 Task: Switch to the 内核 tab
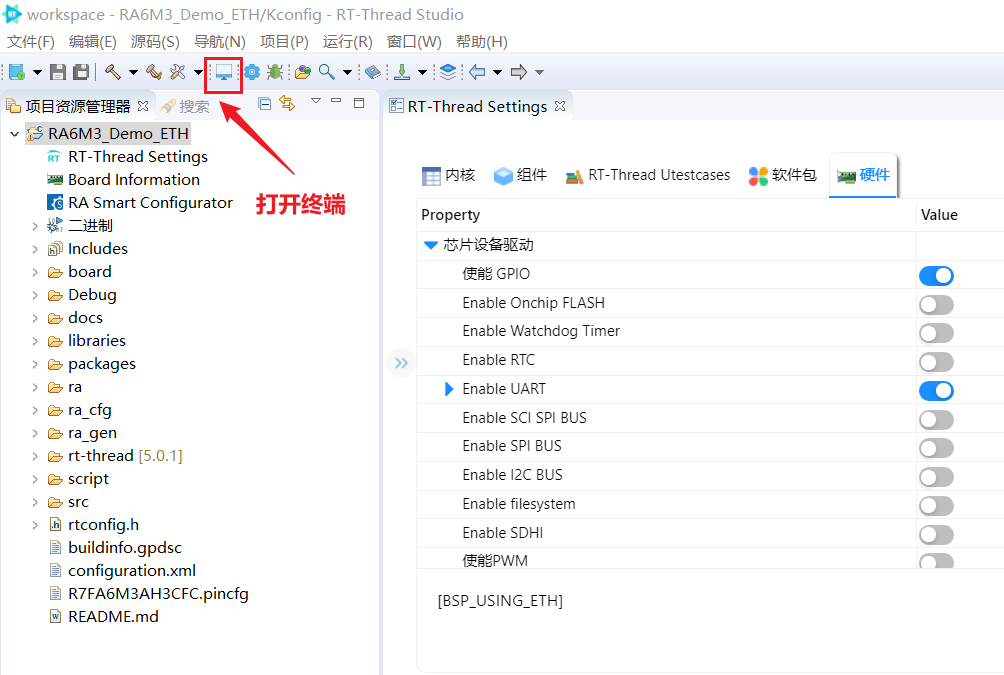(x=448, y=175)
